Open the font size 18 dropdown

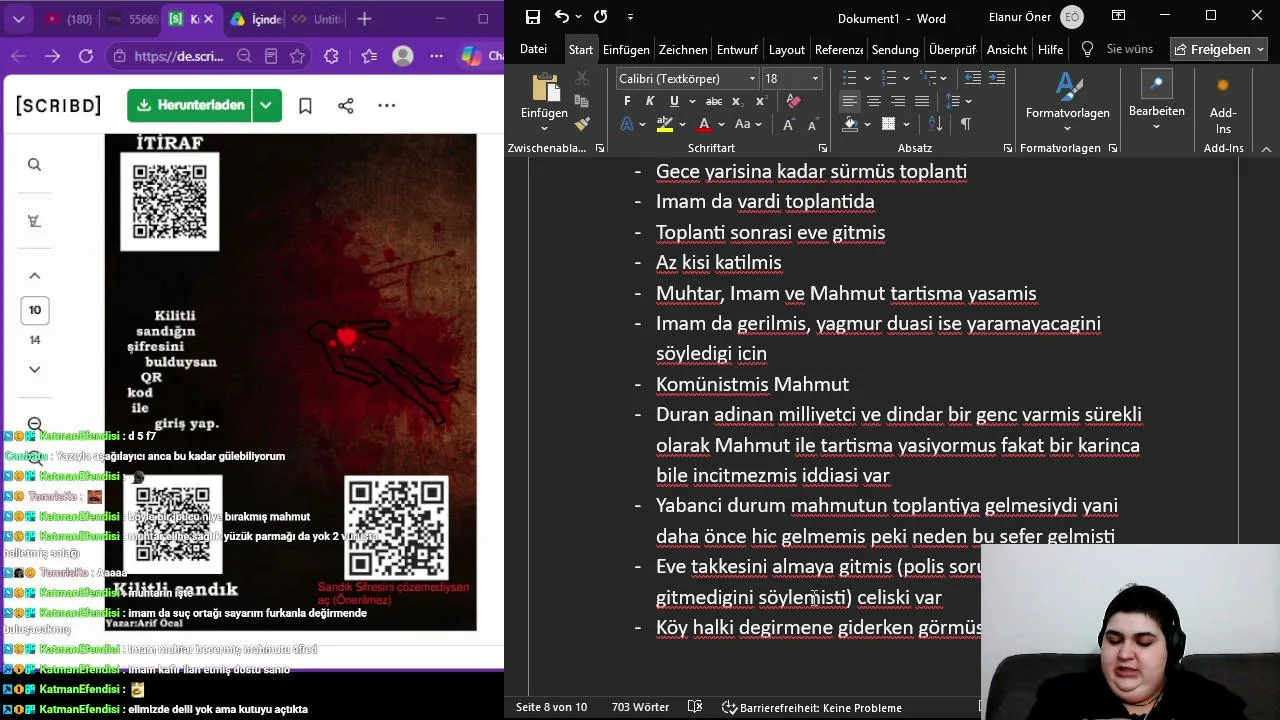pyautogui.click(x=815, y=78)
